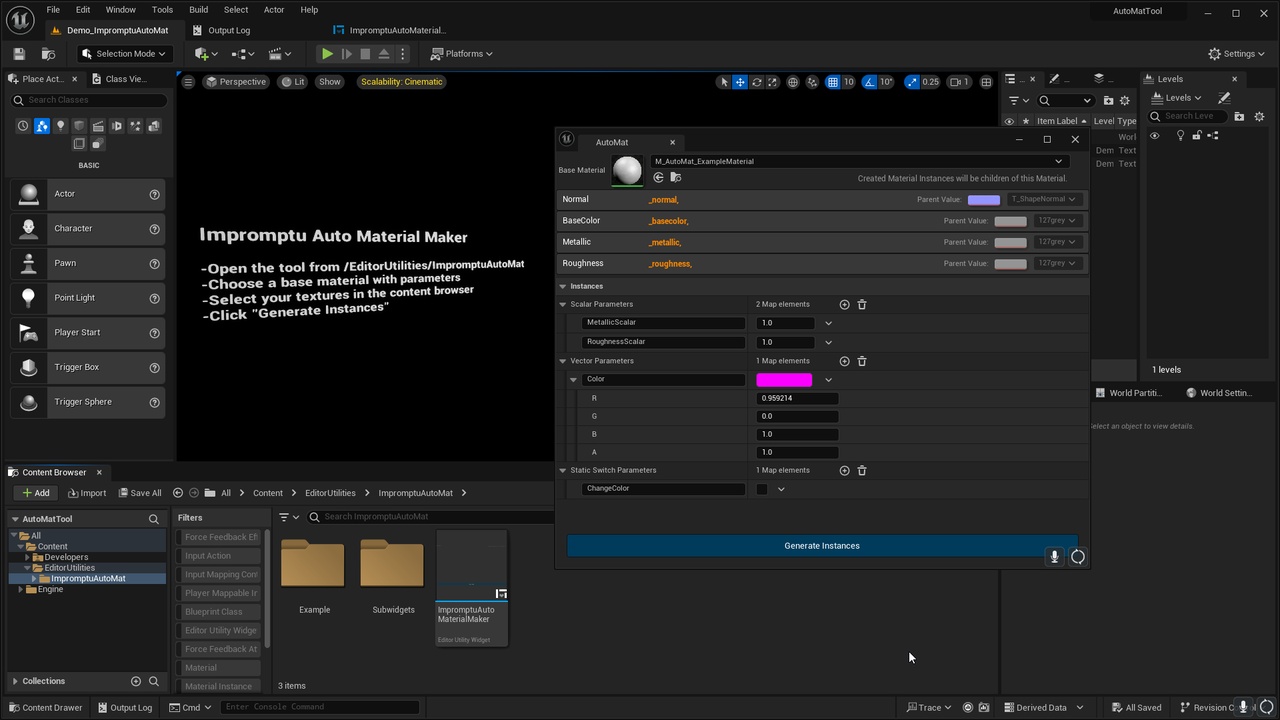This screenshot has width=1280, height=720.
Task: Open the Window menu
Action: point(120,10)
